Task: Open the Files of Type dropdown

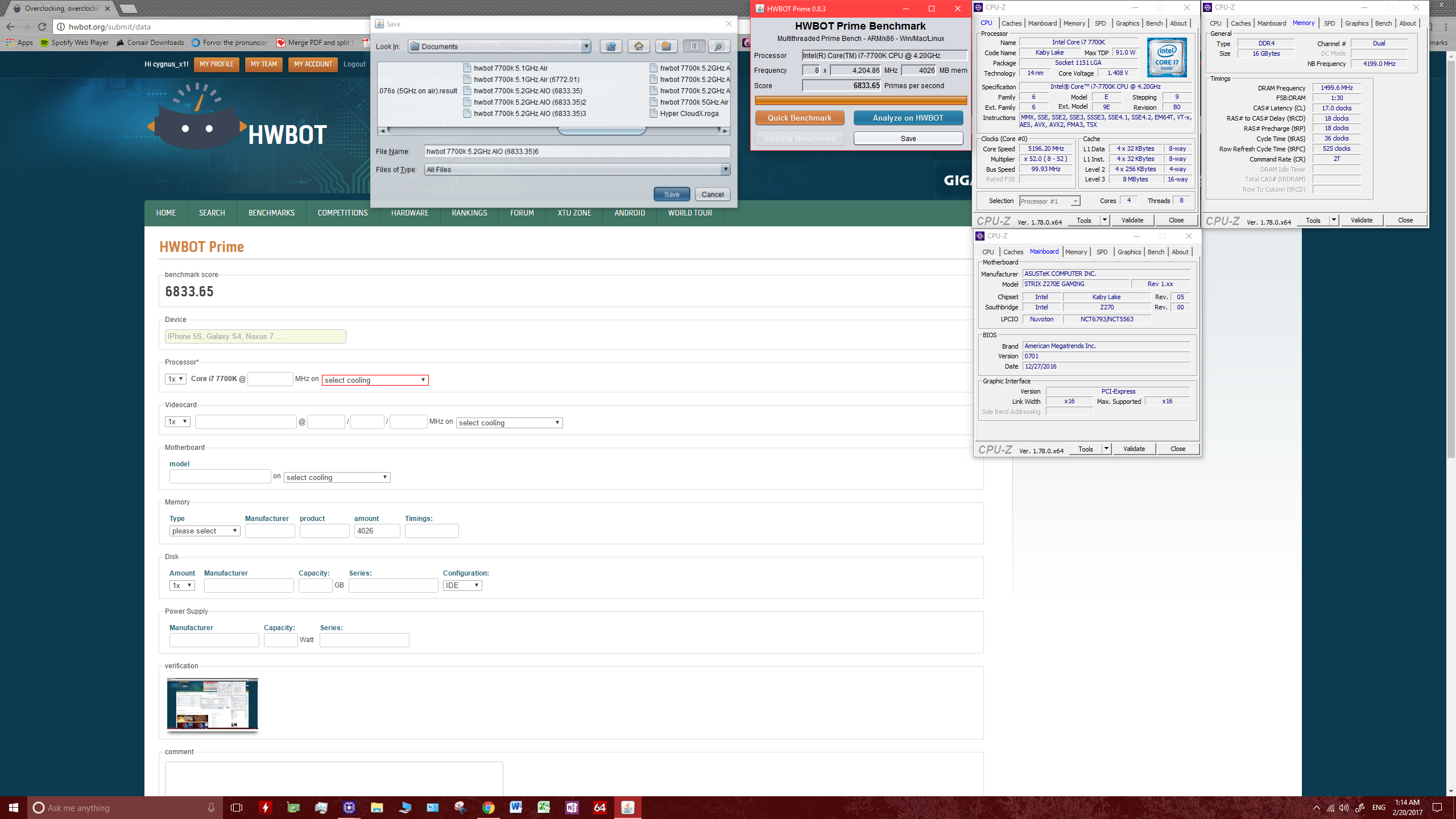Action: pos(725,169)
